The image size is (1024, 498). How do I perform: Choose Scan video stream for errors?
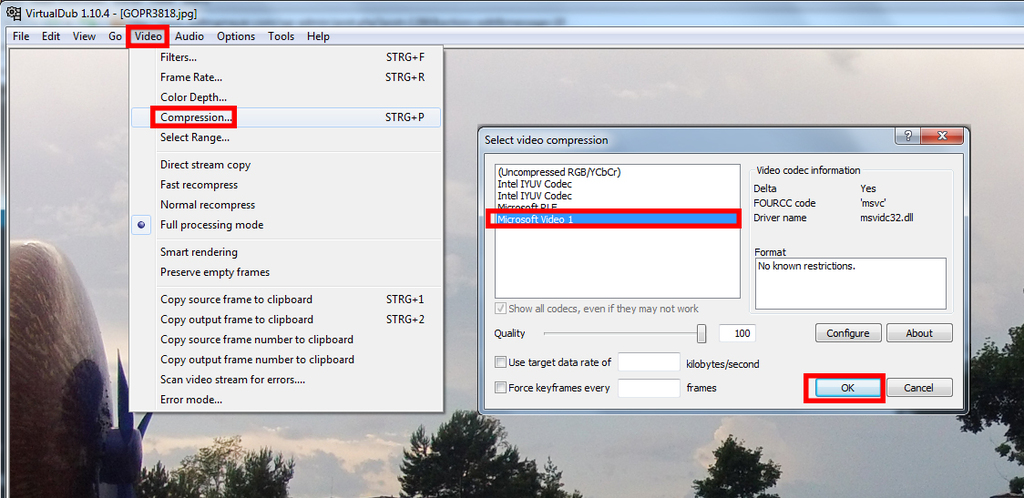[x=286, y=380]
